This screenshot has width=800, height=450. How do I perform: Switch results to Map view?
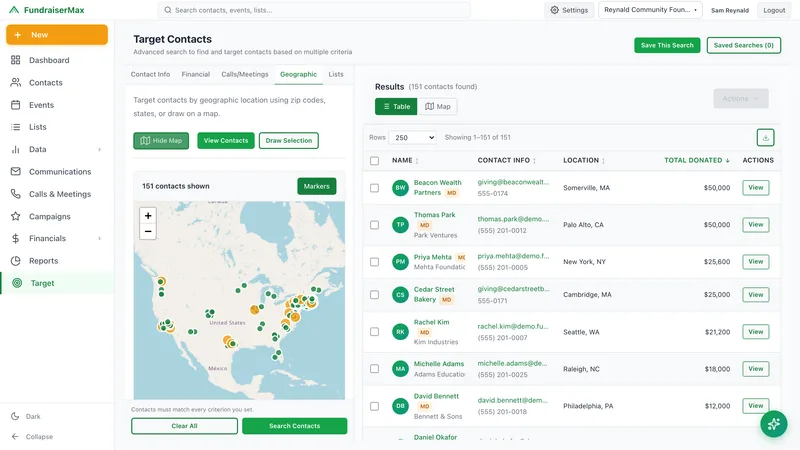coord(438,106)
